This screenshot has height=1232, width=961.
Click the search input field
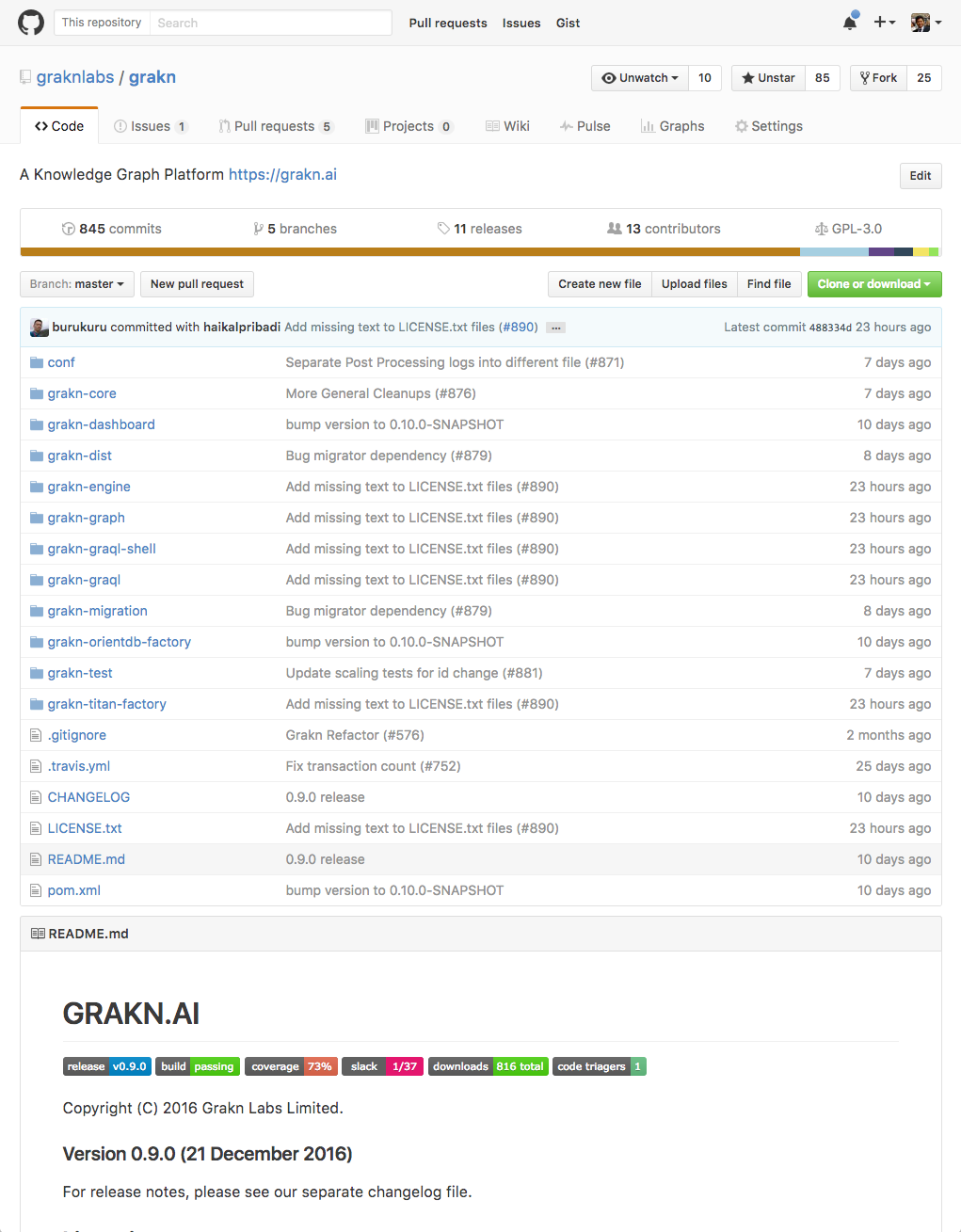click(270, 23)
